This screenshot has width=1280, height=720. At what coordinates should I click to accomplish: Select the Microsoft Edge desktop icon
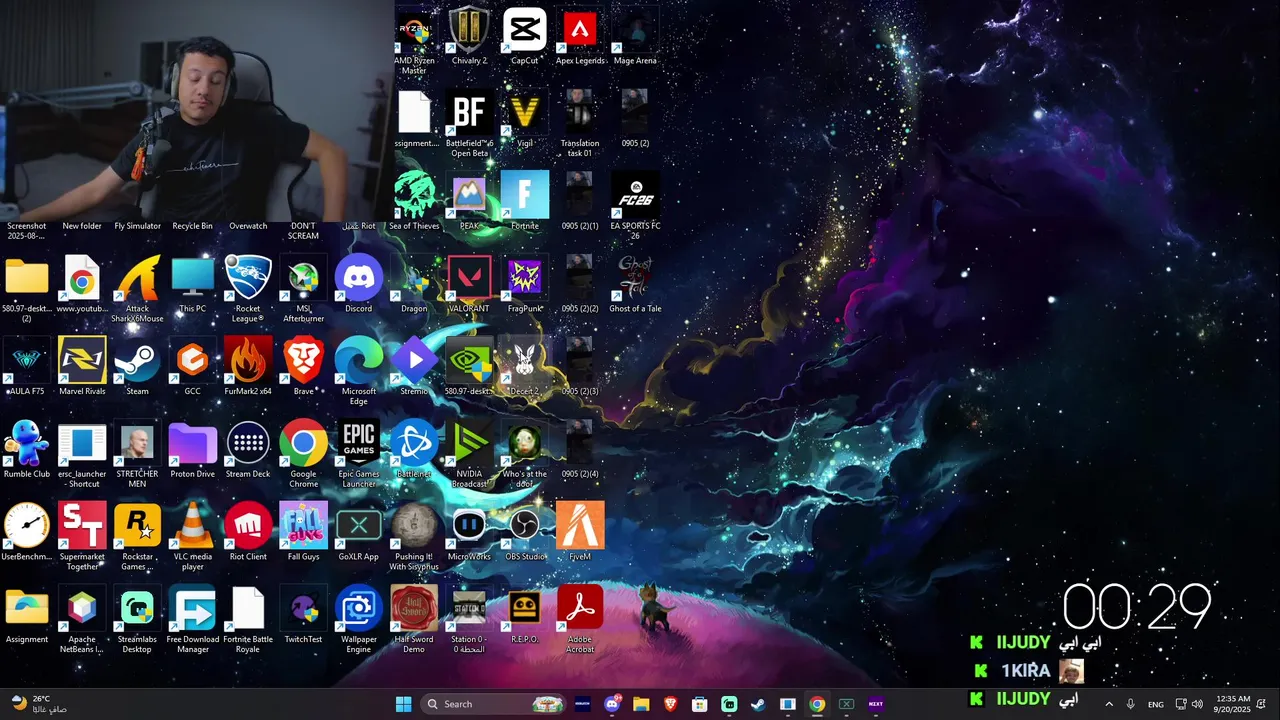point(359,361)
